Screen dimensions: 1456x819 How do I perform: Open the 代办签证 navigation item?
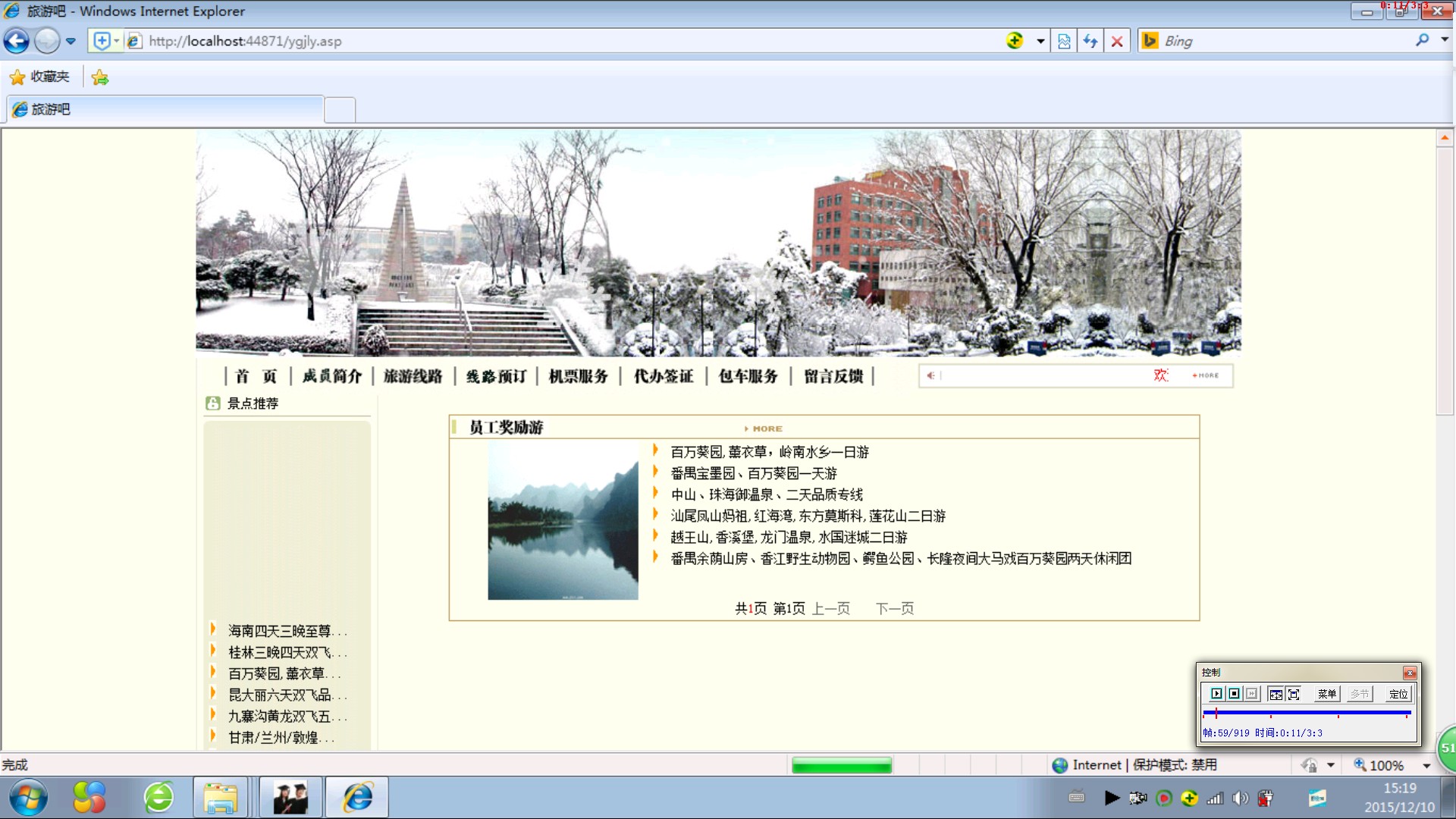(x=664, y=376)
